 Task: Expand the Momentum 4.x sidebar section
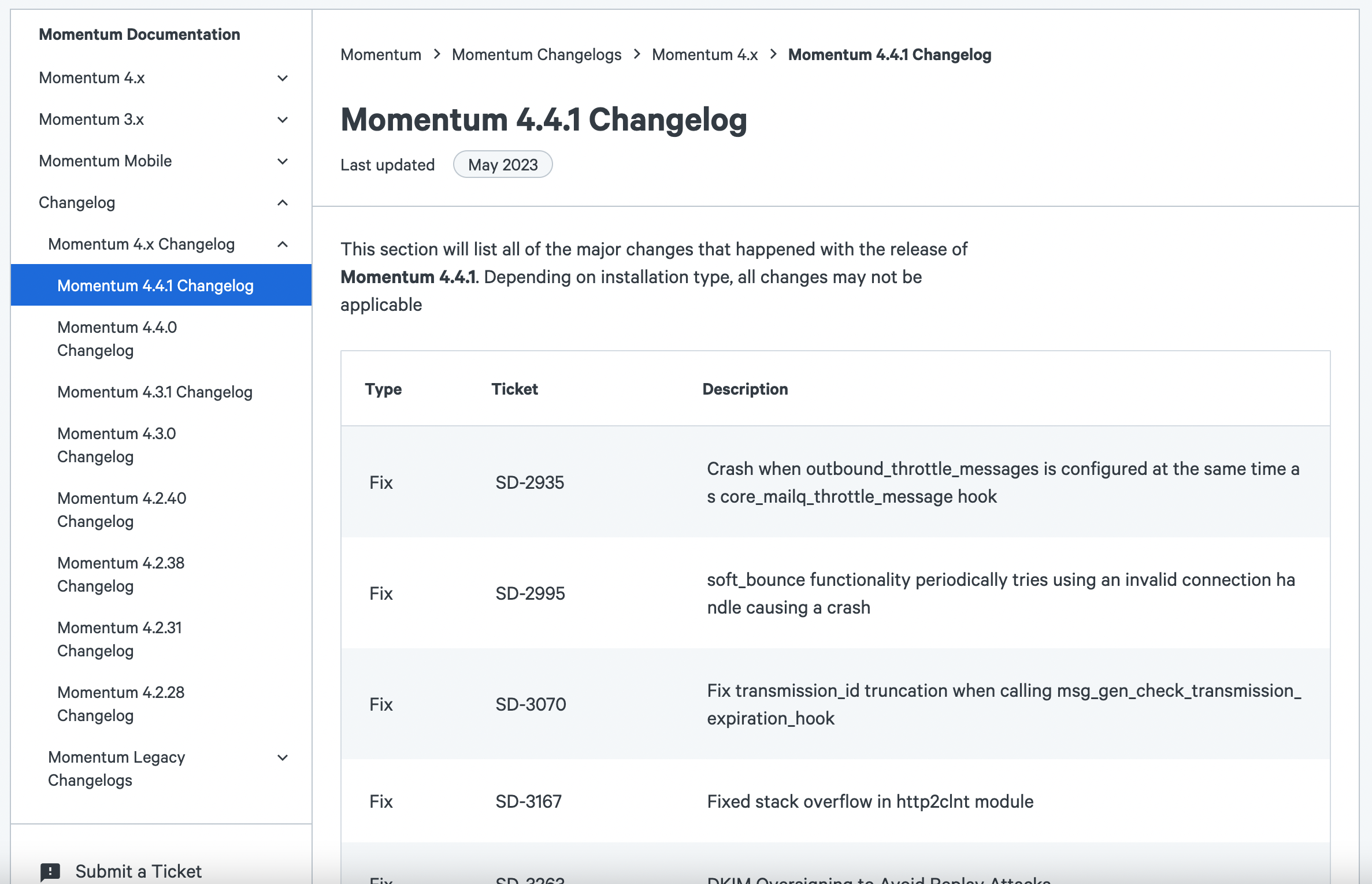(283, 78)
